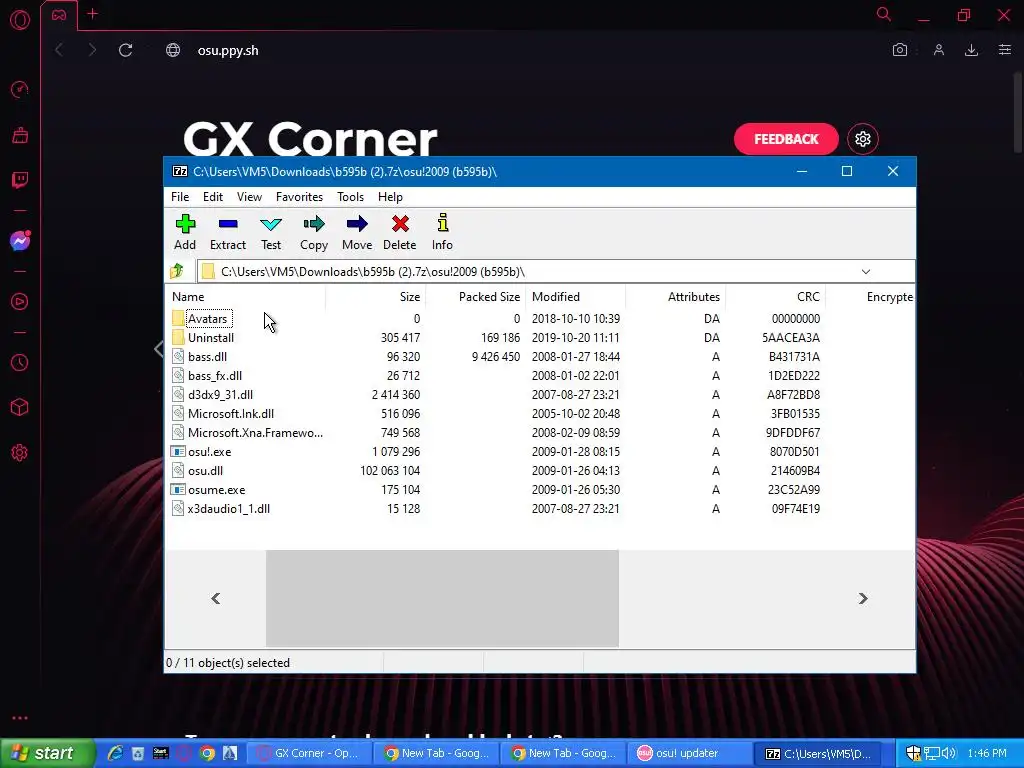The width and height of the screenshot is (1024, 768).
Task: Open the Edit menu
Action: 213,197
